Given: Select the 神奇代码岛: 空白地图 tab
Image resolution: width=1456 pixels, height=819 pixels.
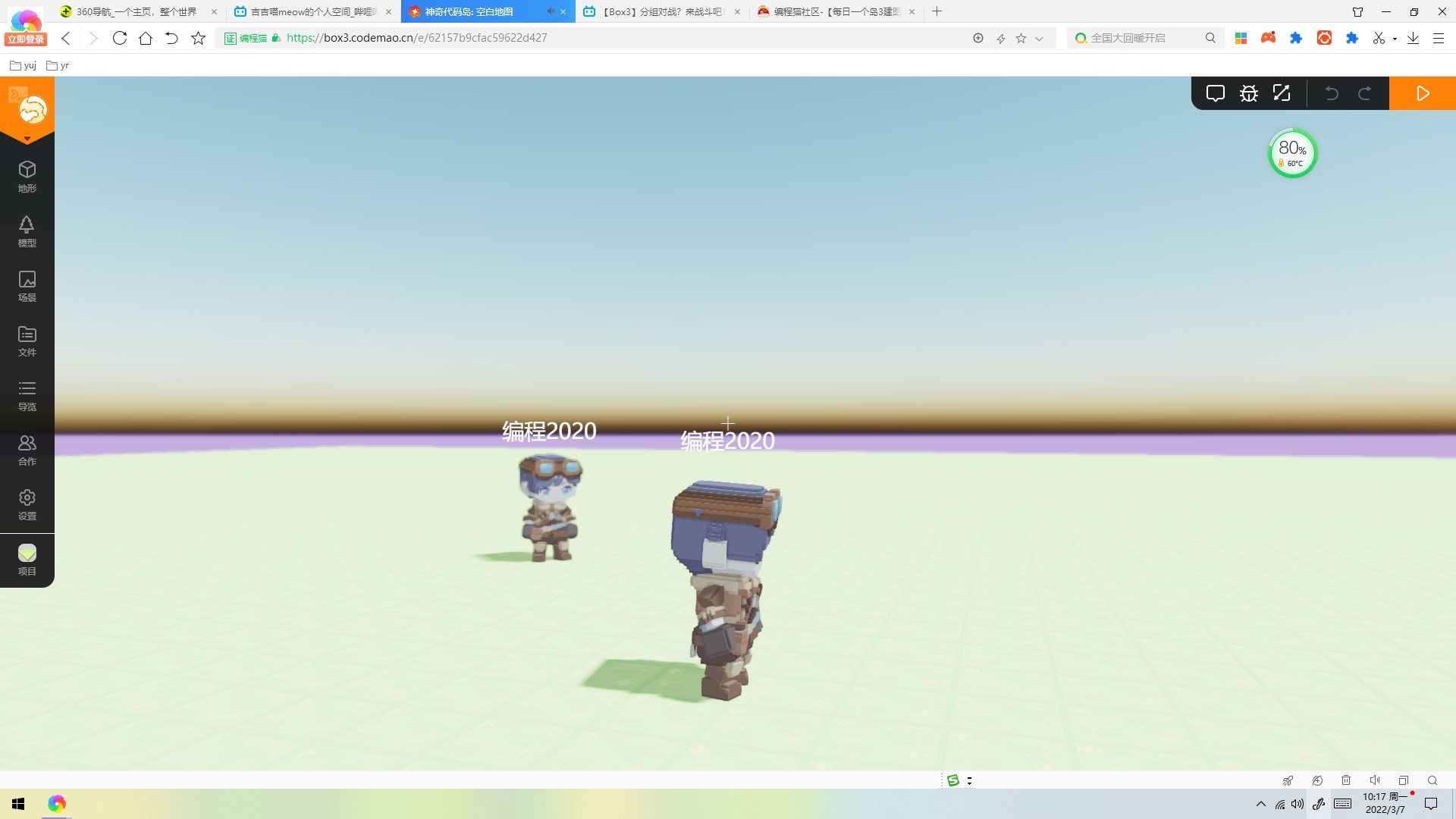Looking at the screenshot, I should coord(488,11).
